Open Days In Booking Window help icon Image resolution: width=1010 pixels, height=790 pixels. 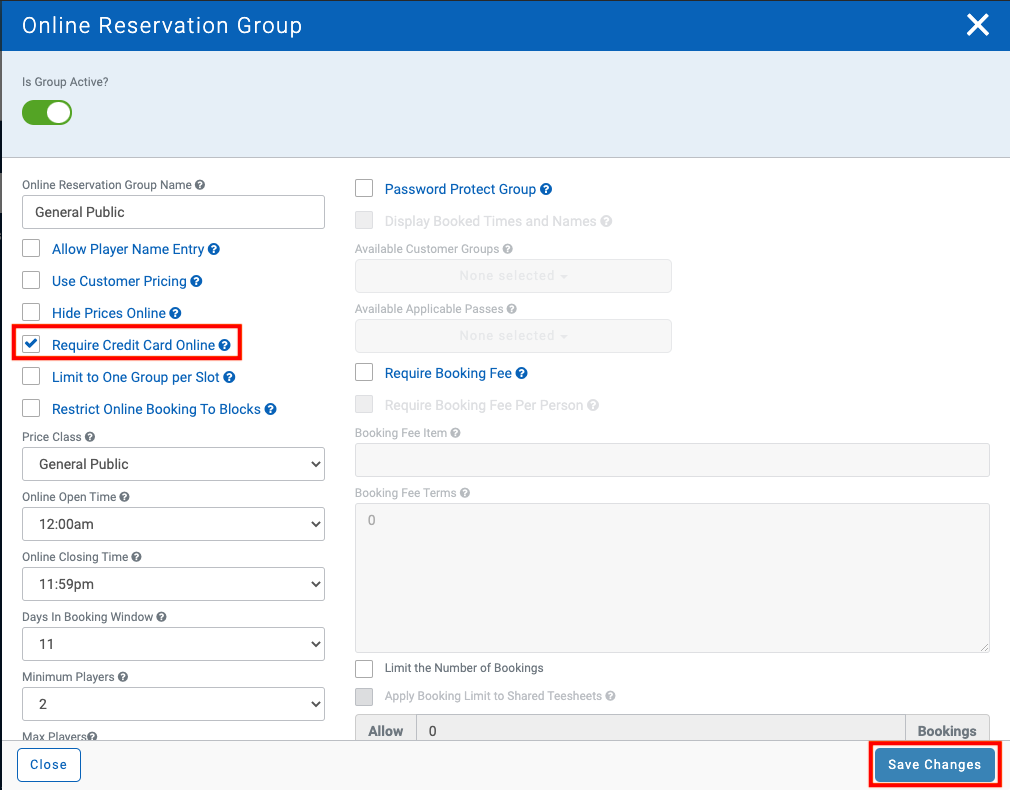161,617
